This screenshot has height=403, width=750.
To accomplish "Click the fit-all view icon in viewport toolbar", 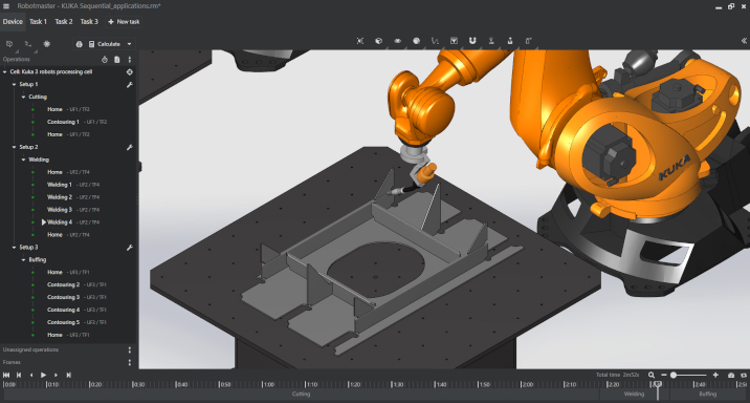I will pyautogui.click(x=360, y=41).
